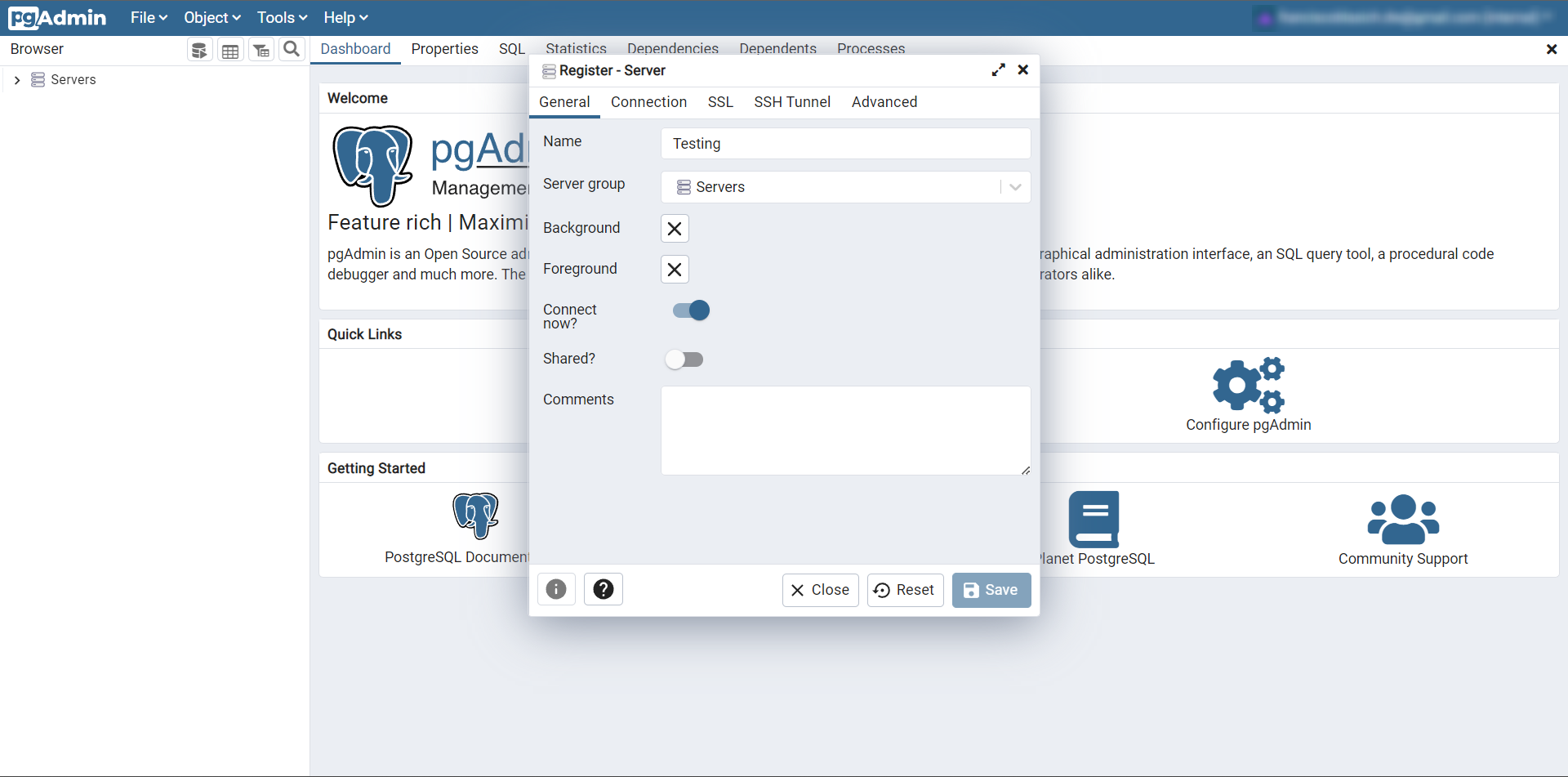Open the Help menu
The height and width of the screenshot is (777, 1568).
click(345, 17)
